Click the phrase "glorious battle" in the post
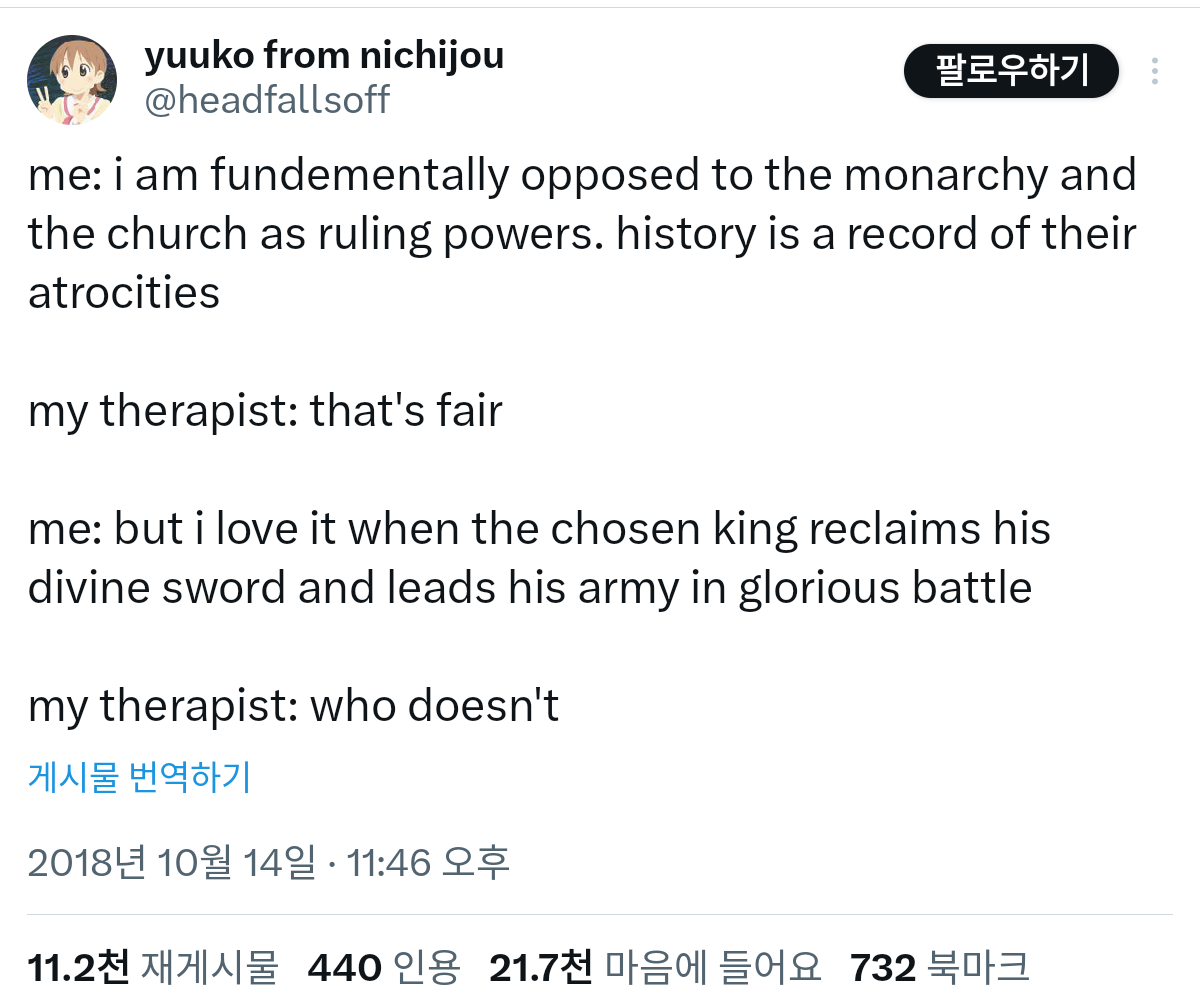1200x994 pixels. pyautogui.click(x=885, y=588)
